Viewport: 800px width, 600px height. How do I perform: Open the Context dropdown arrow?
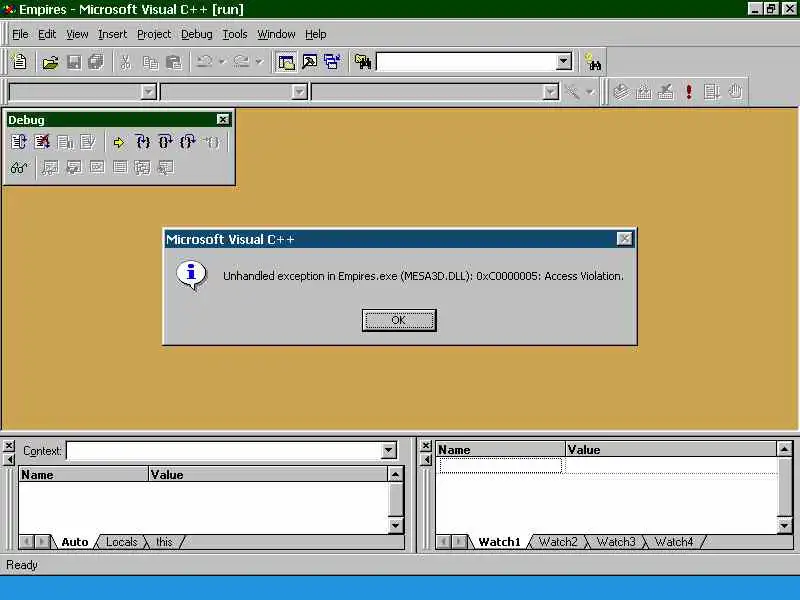[x=388, y=451]
